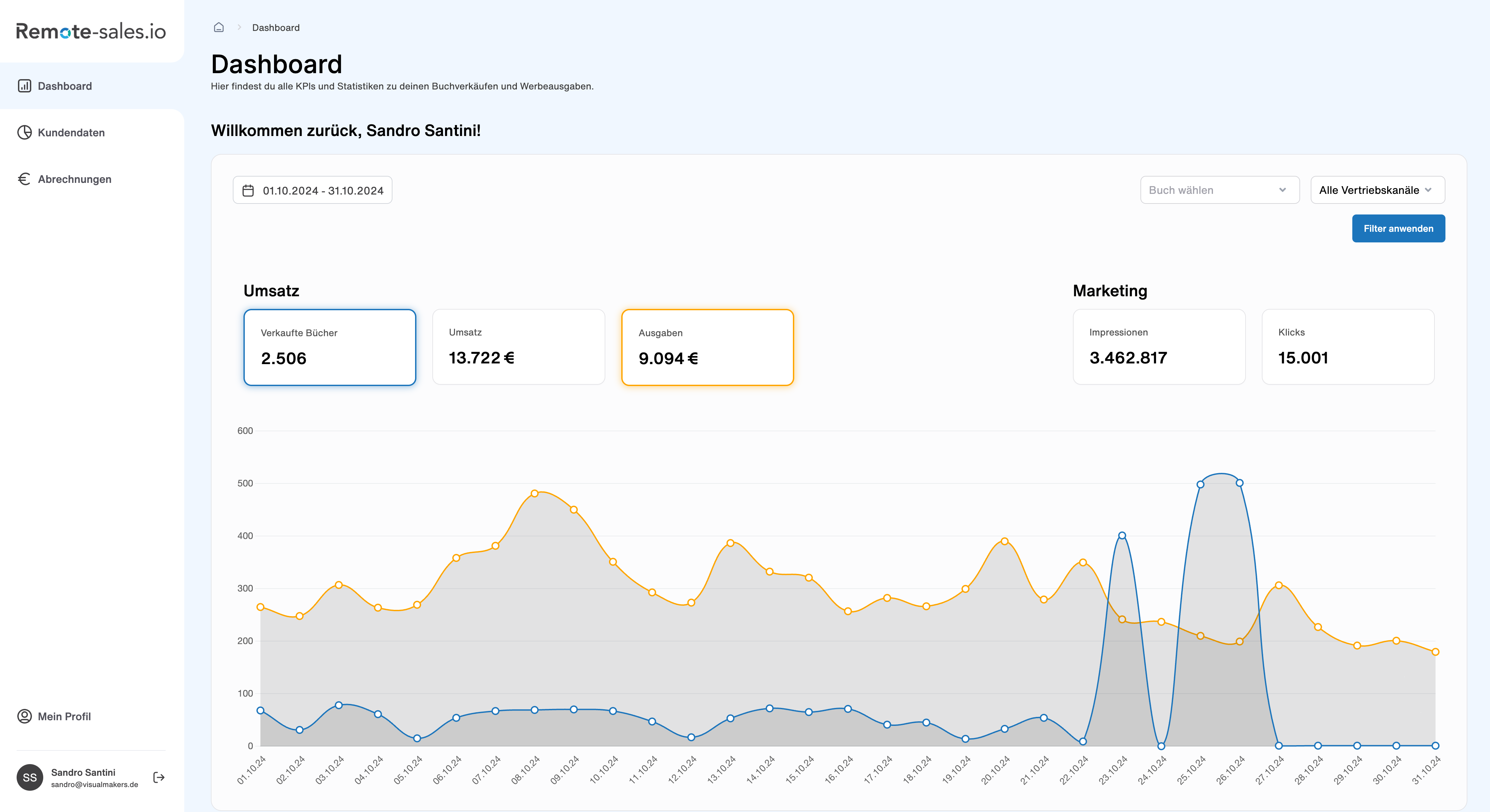This screenshot has width=1490, height=812.
Task: Click the blue data point at 23.10.24 peak
Action: coord(1121,536)
